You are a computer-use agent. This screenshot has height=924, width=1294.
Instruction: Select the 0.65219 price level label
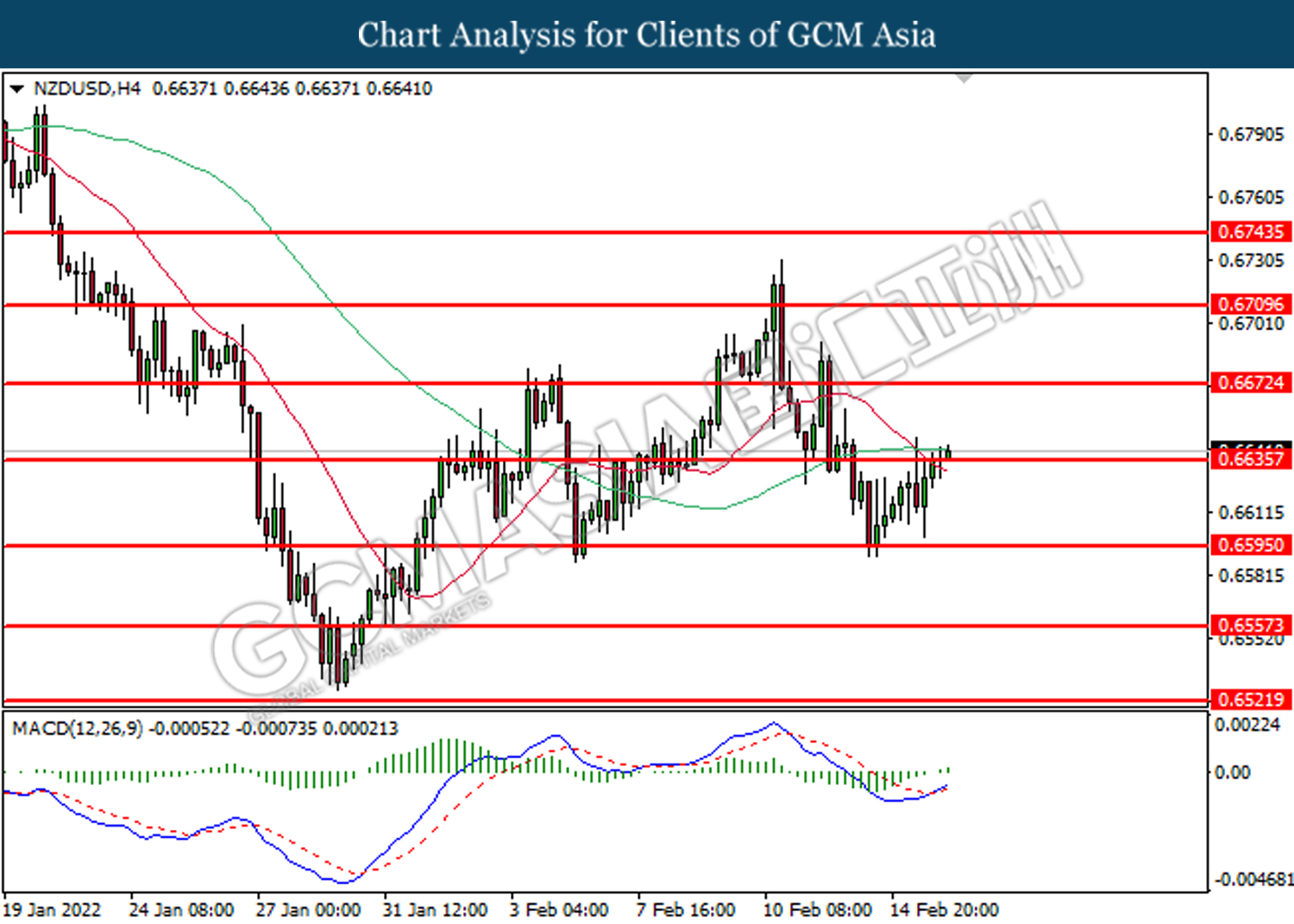click(1252, 700)
